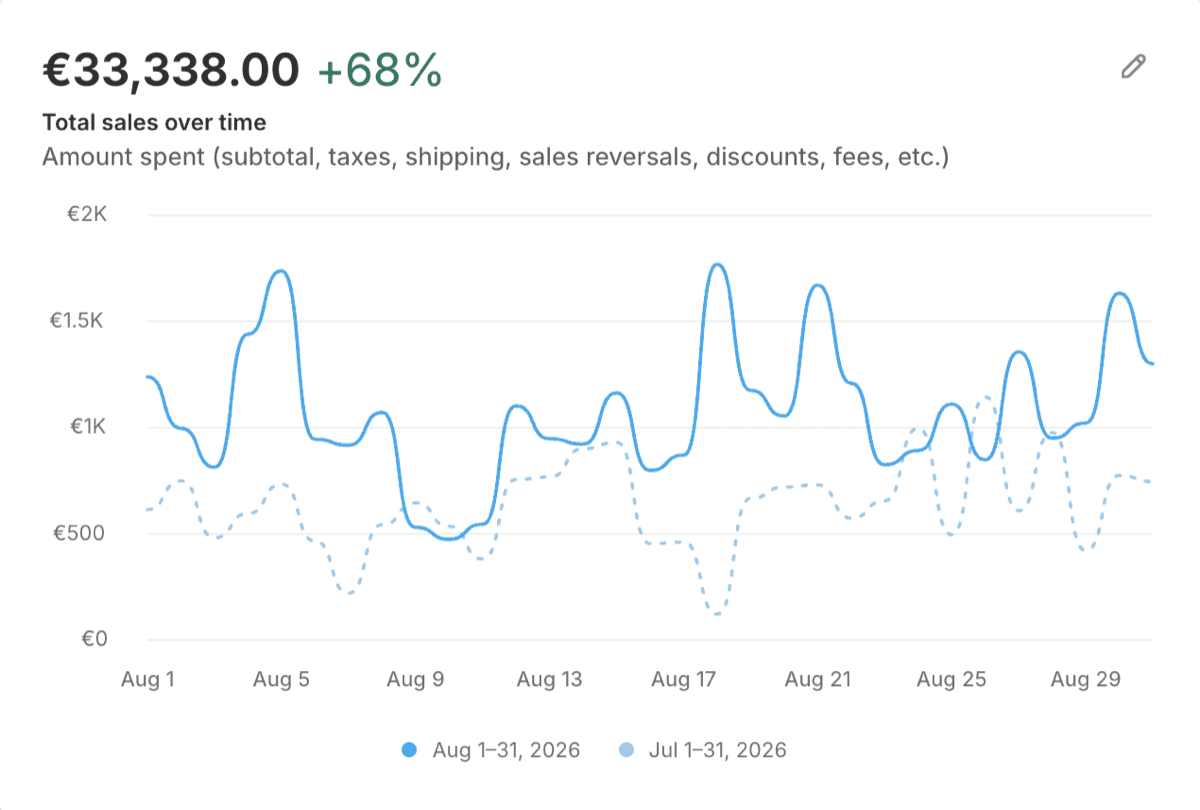Image resolution: width=1200 pixels, height=810 pixels.
Task: Click the Aug 21 date label
Action: (818, 680)
